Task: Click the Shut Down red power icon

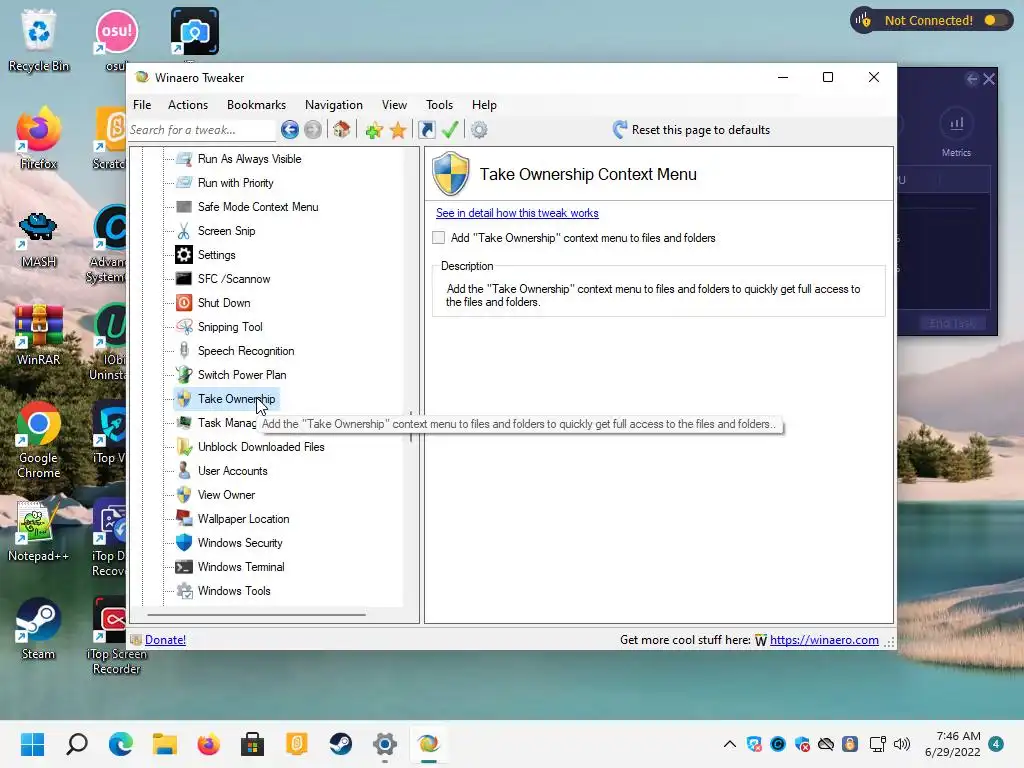Action: click(x=184, y=303)
